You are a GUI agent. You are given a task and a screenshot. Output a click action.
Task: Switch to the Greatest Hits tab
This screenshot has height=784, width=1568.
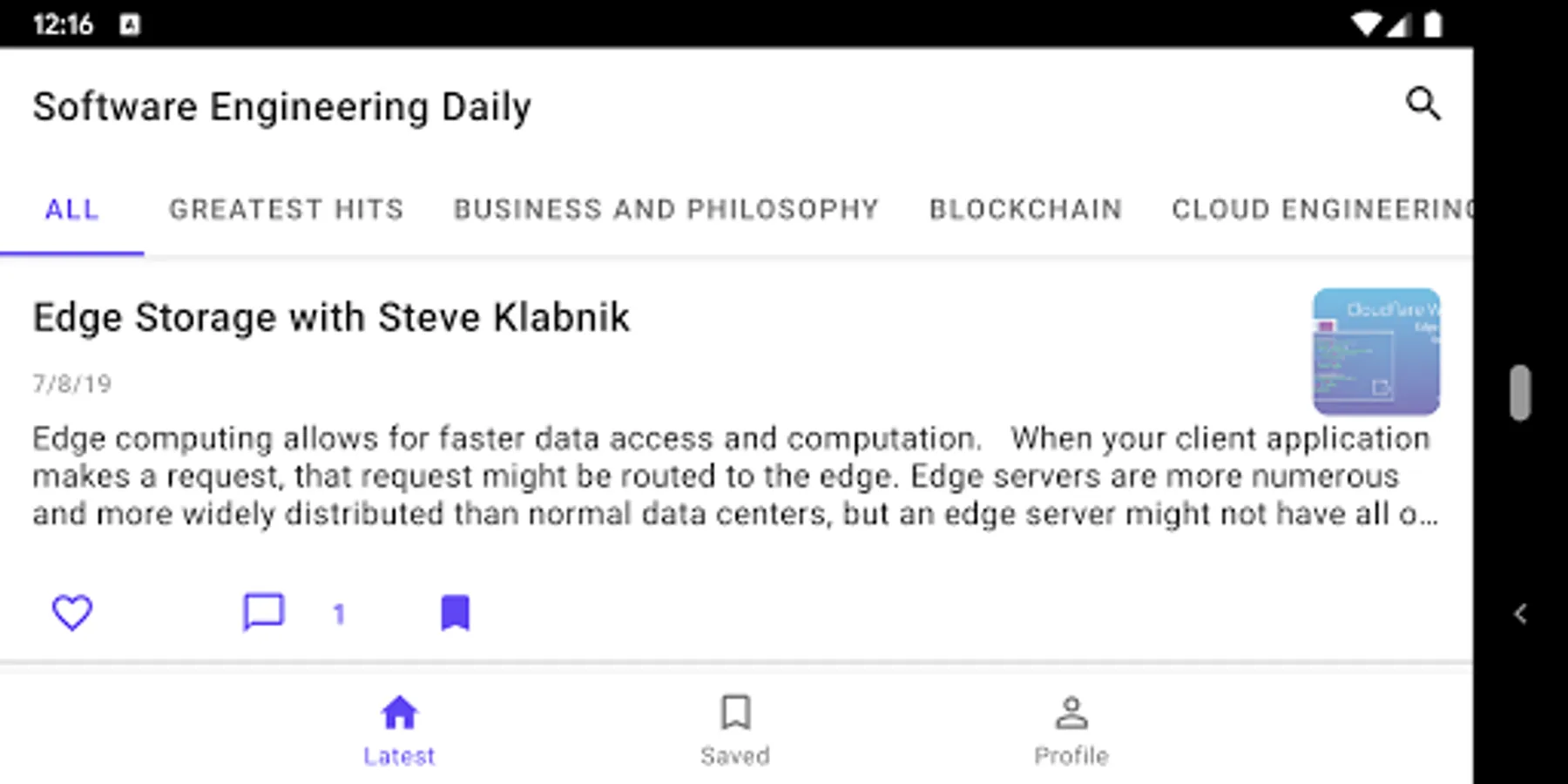tap(287, 210)
